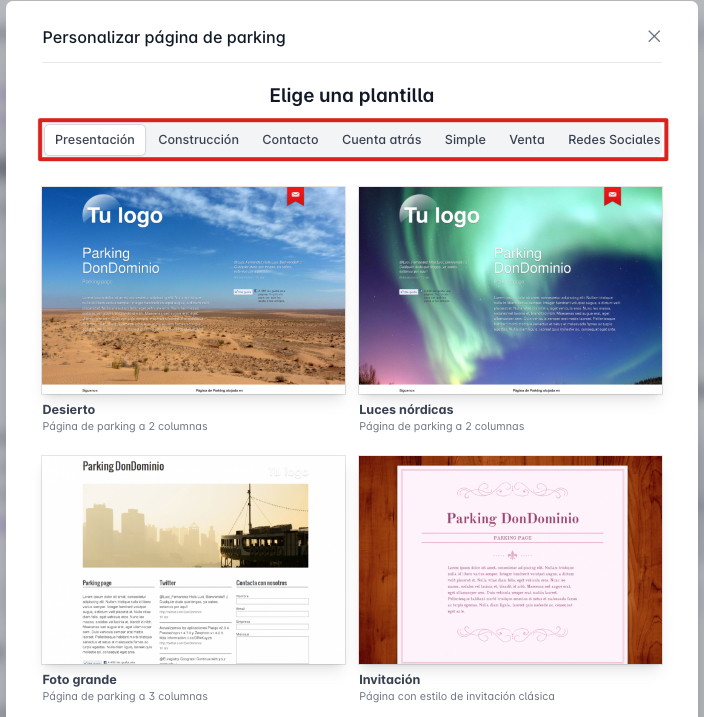Open the Redes Sociales tab
This screenshot has height=717, width=704.
pyautogui.click(x=613, y=140)
